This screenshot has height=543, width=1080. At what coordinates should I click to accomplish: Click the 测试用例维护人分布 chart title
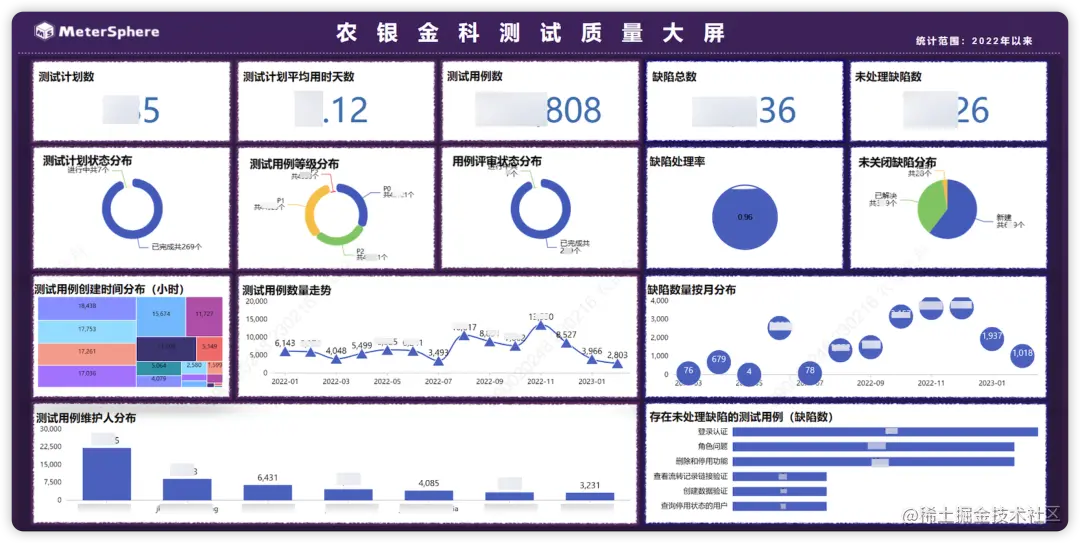[x=85, y=418]
